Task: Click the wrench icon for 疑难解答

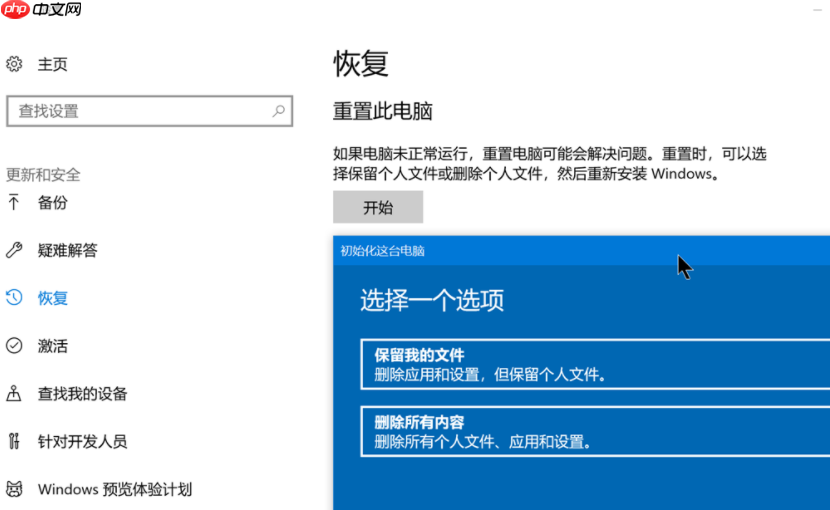Action: coord(14,250)
